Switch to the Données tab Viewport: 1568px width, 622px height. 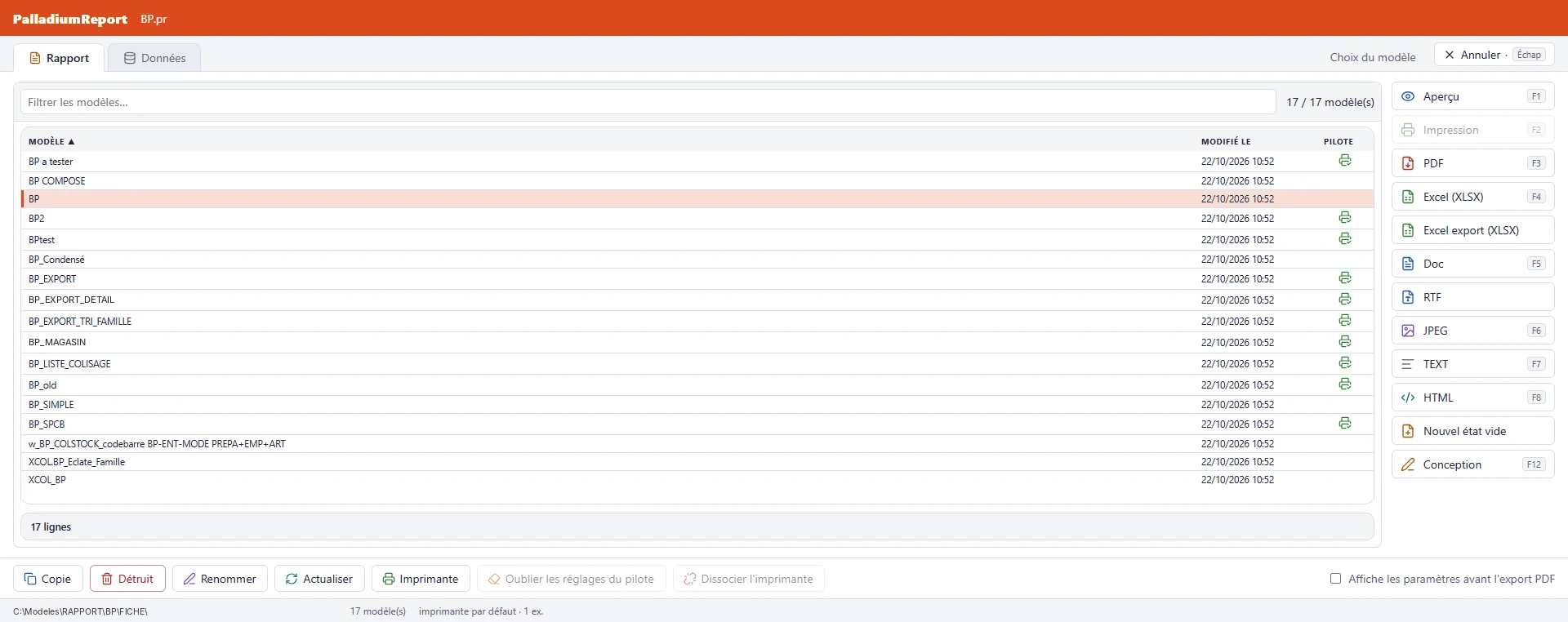pyautogui.click(x=154, y=58)
